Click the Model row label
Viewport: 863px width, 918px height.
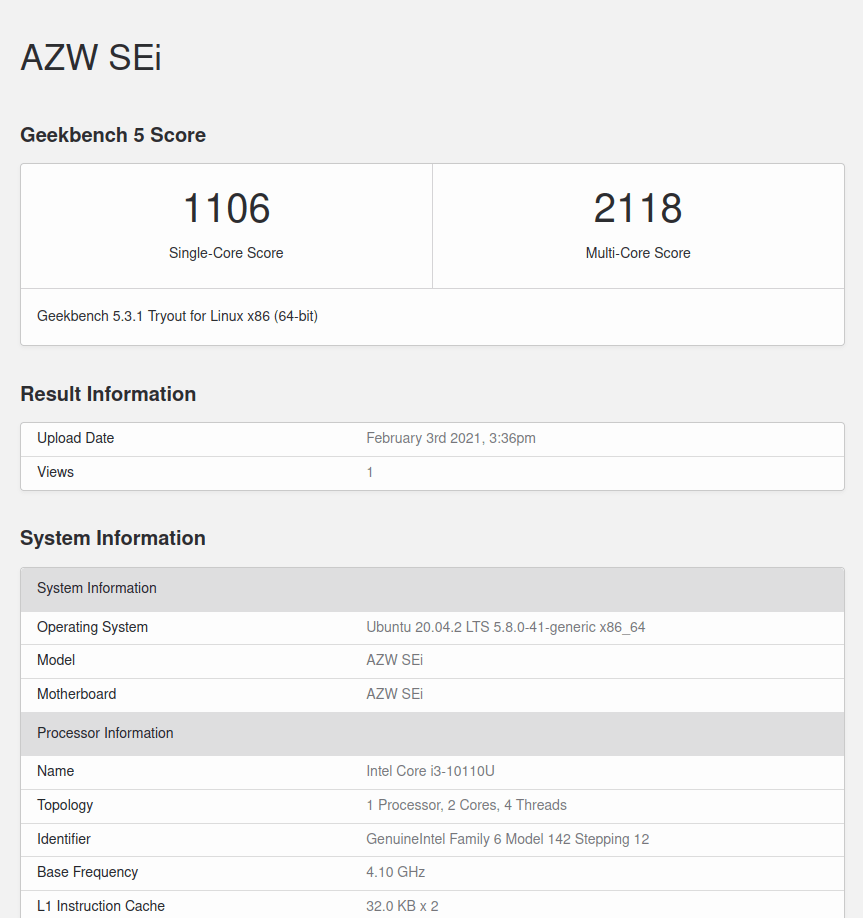[x=56, y=660]
